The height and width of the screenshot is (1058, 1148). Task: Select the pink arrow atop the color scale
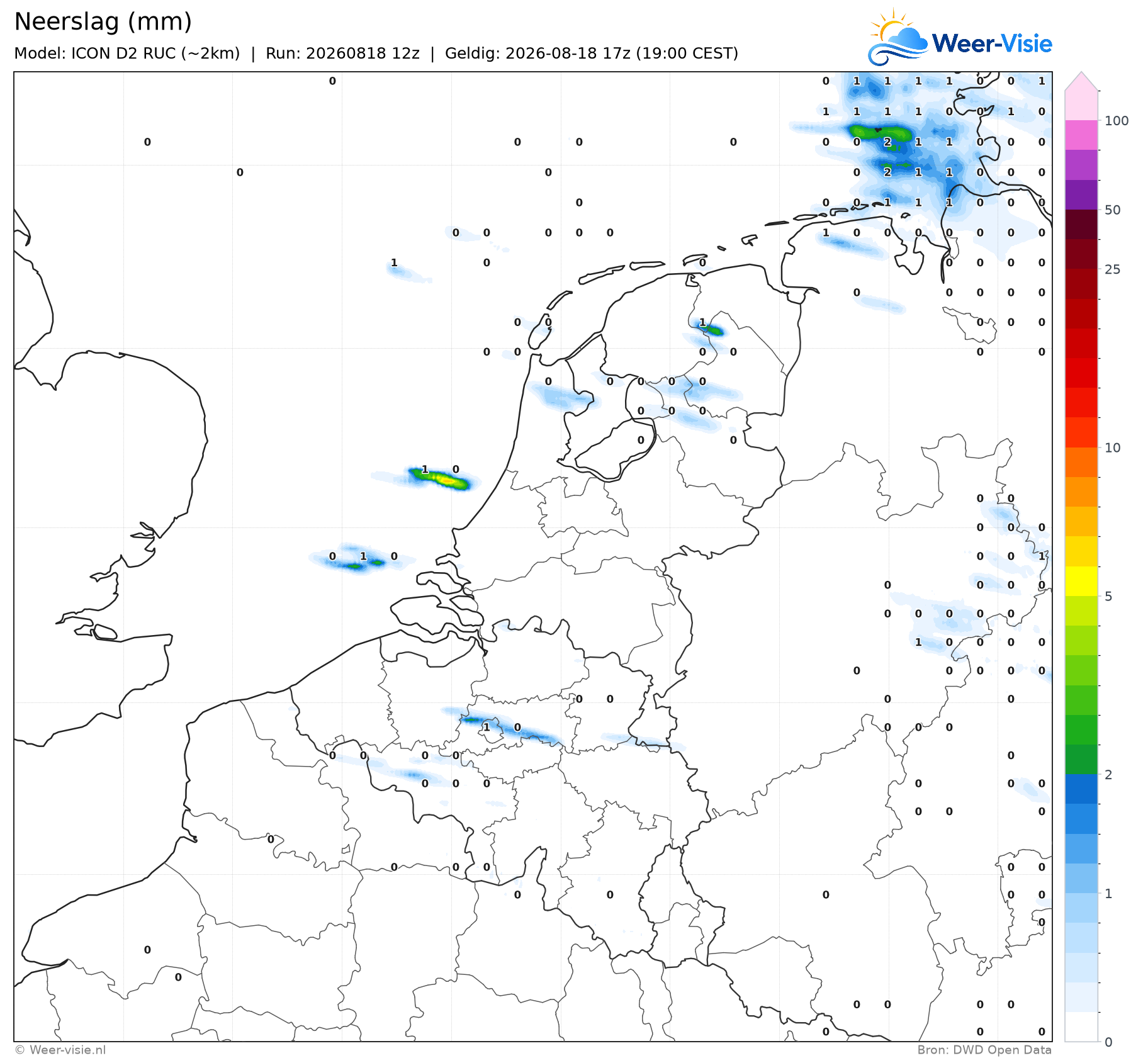[x=1081, y=81]
